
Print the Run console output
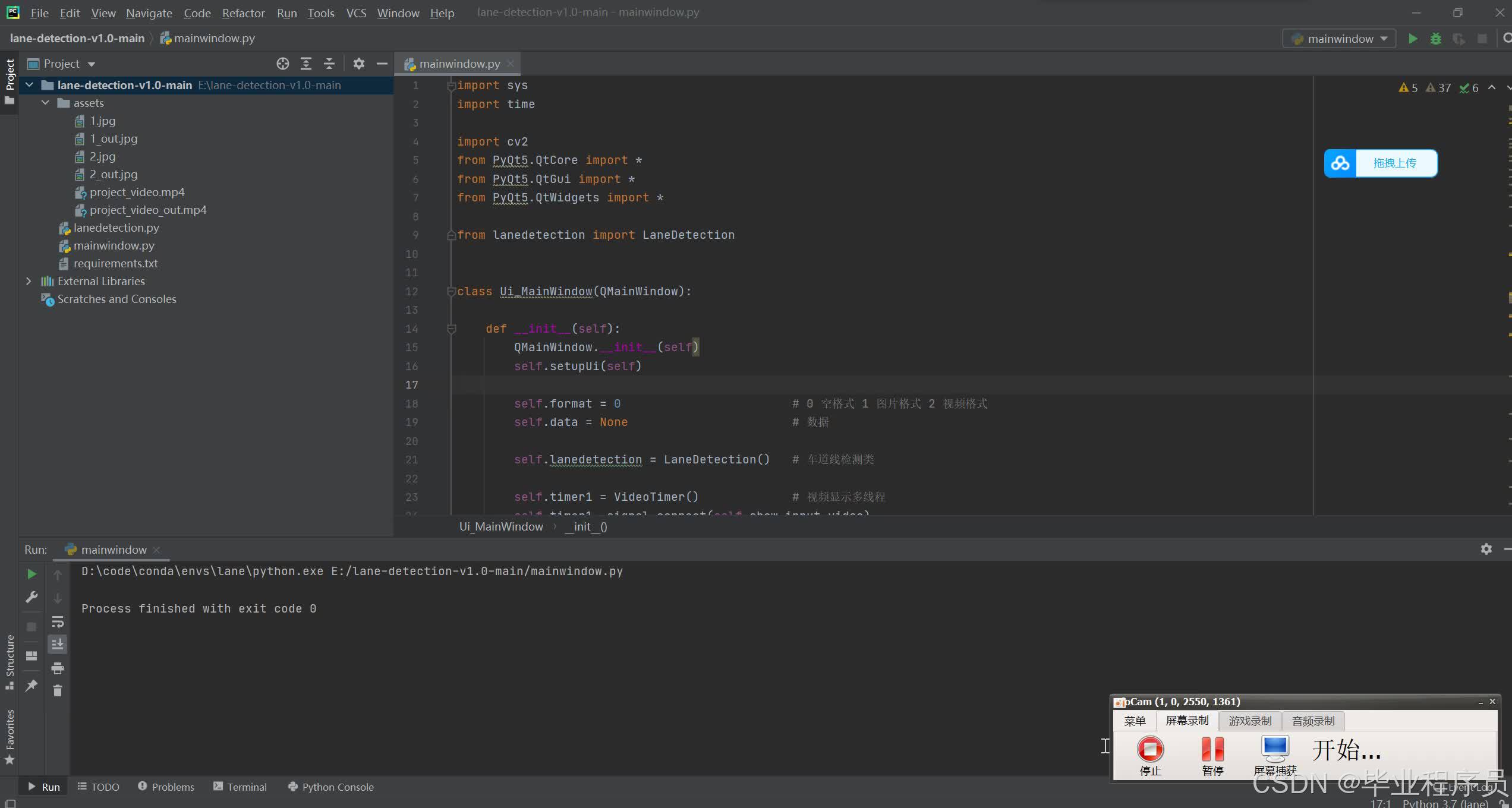click(58, 668)
